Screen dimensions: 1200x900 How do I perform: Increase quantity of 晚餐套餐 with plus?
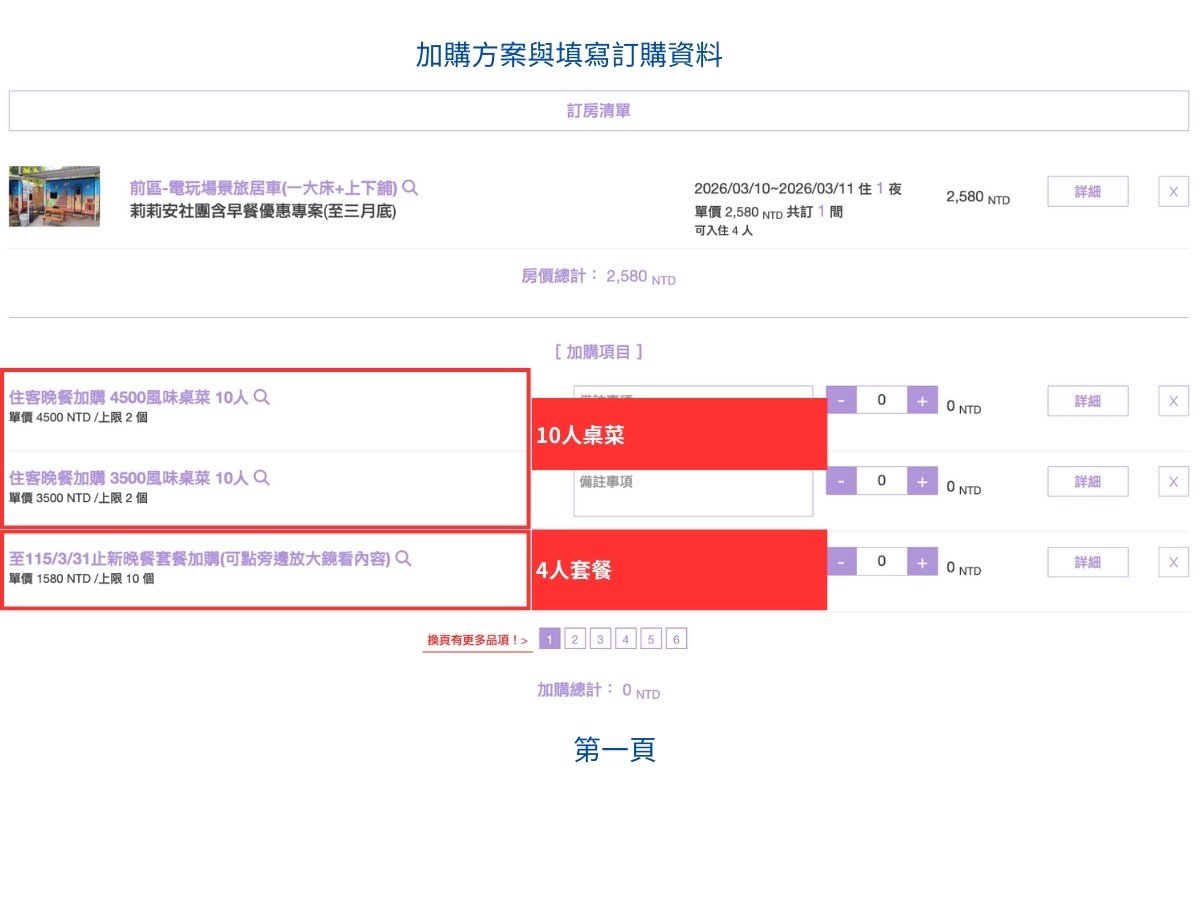pos(922,562)
